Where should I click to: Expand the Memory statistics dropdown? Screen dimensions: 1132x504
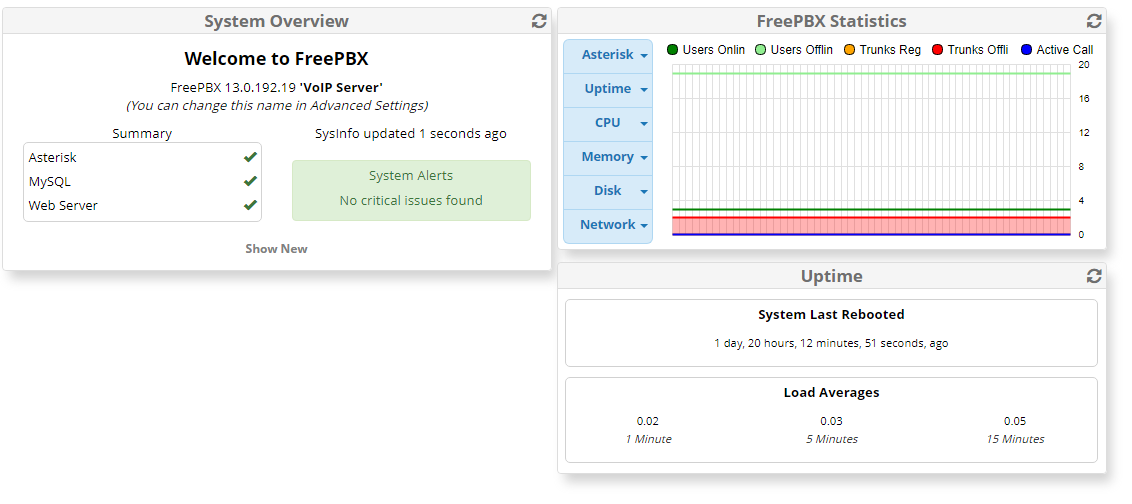tap(608, 157)
